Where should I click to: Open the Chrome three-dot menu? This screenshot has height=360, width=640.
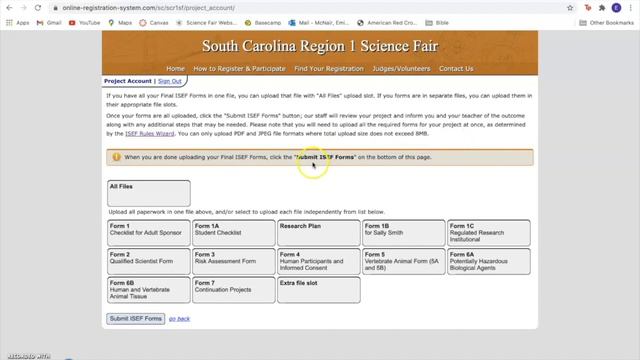pyautogui.click(x=631, y=8)
